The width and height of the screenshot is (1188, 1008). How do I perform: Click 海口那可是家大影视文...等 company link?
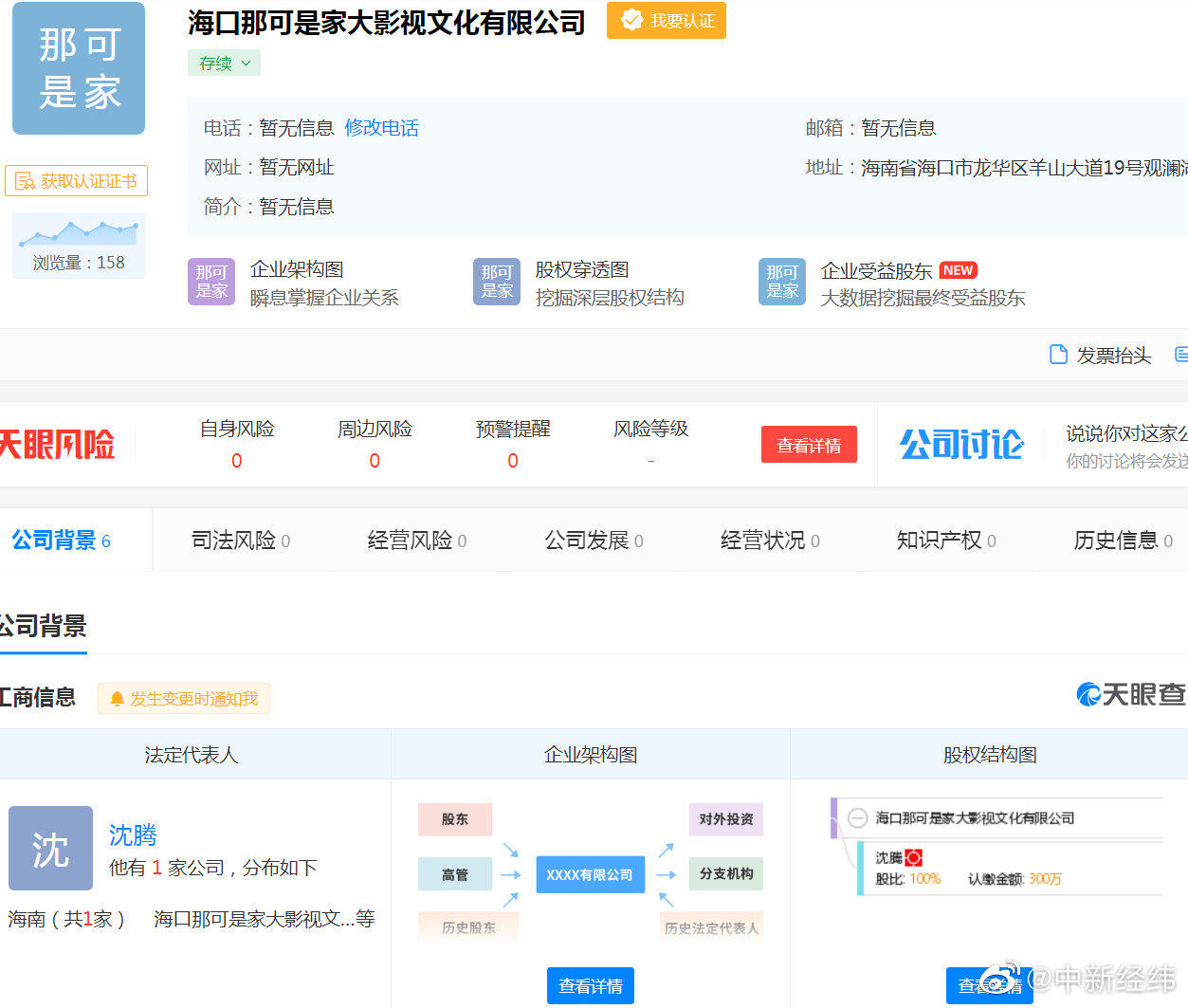click(x=264, y=919)
